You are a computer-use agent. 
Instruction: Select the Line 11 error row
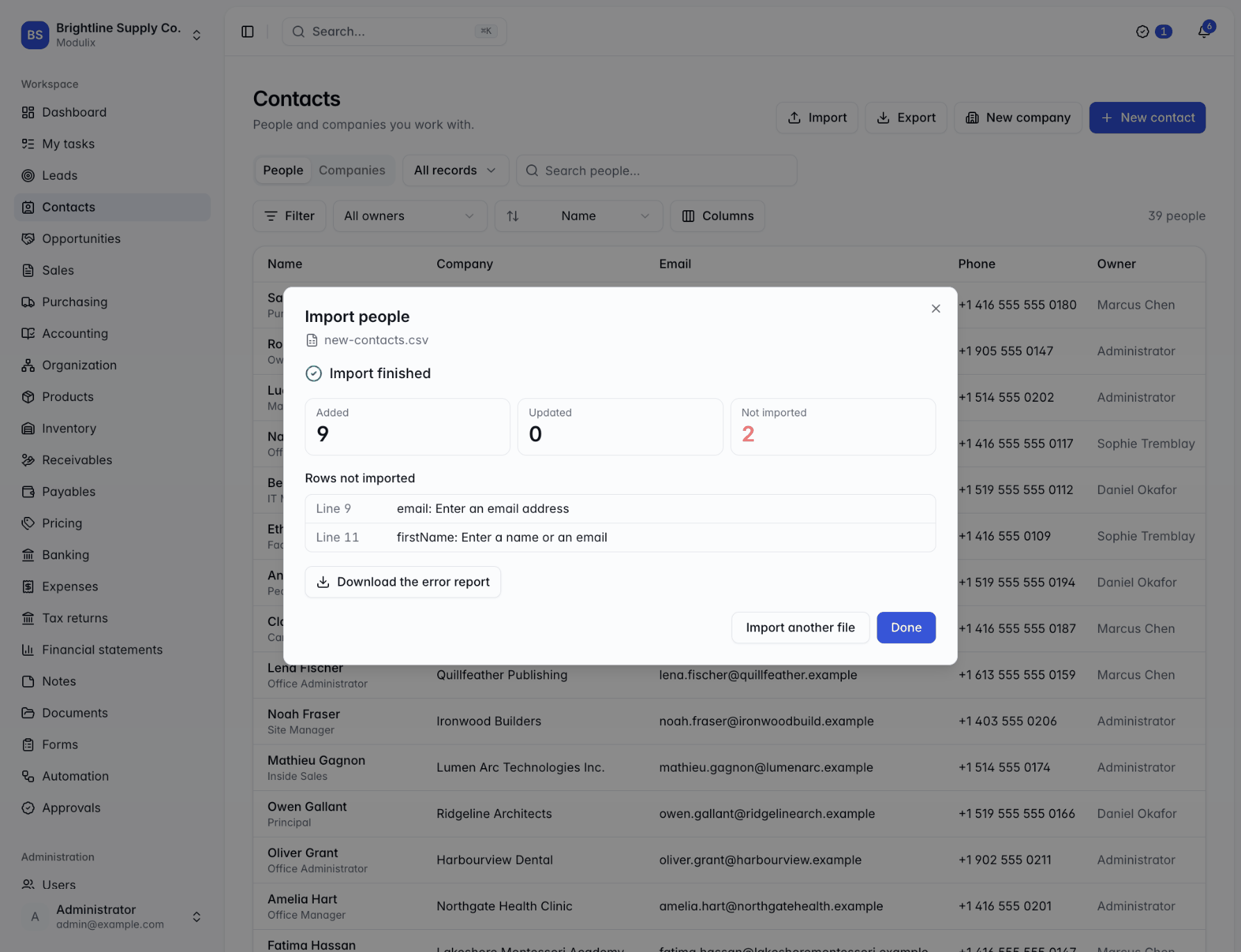[620, 538]
